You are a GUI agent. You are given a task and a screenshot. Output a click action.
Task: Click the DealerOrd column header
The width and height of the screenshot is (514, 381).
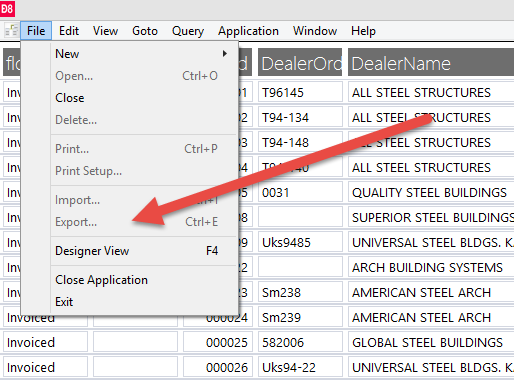coord(300,62)
